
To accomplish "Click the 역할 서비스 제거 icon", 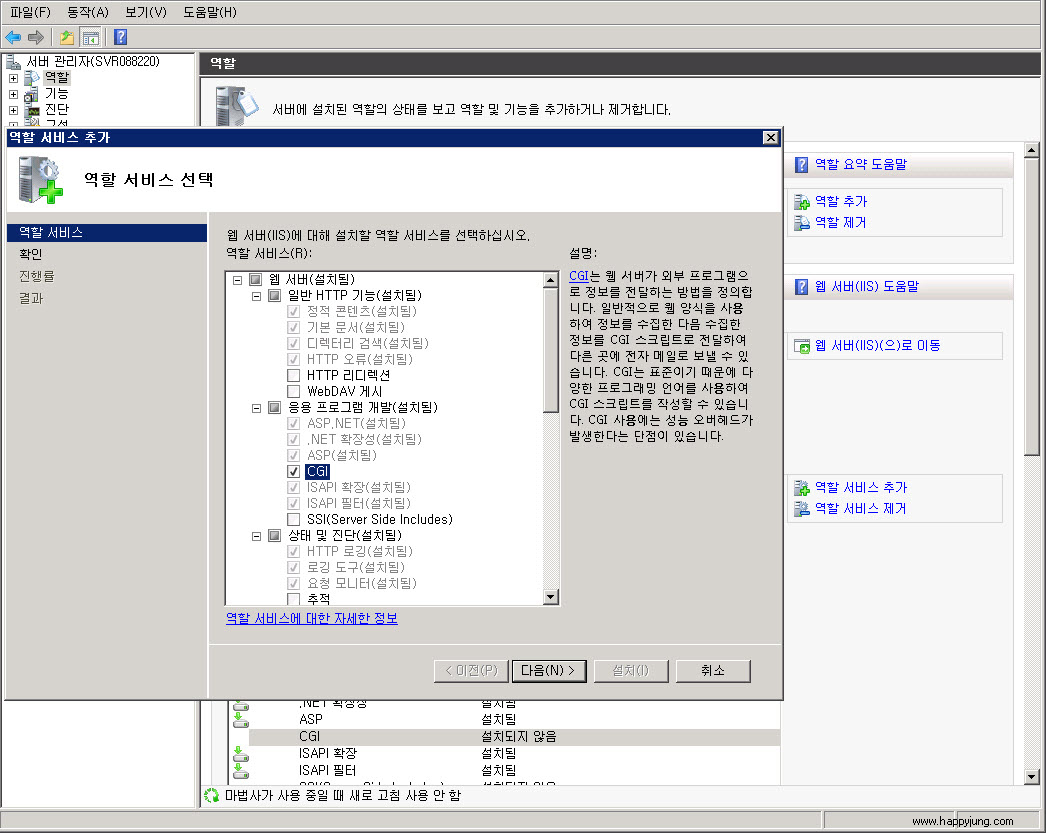I will 801,509.
